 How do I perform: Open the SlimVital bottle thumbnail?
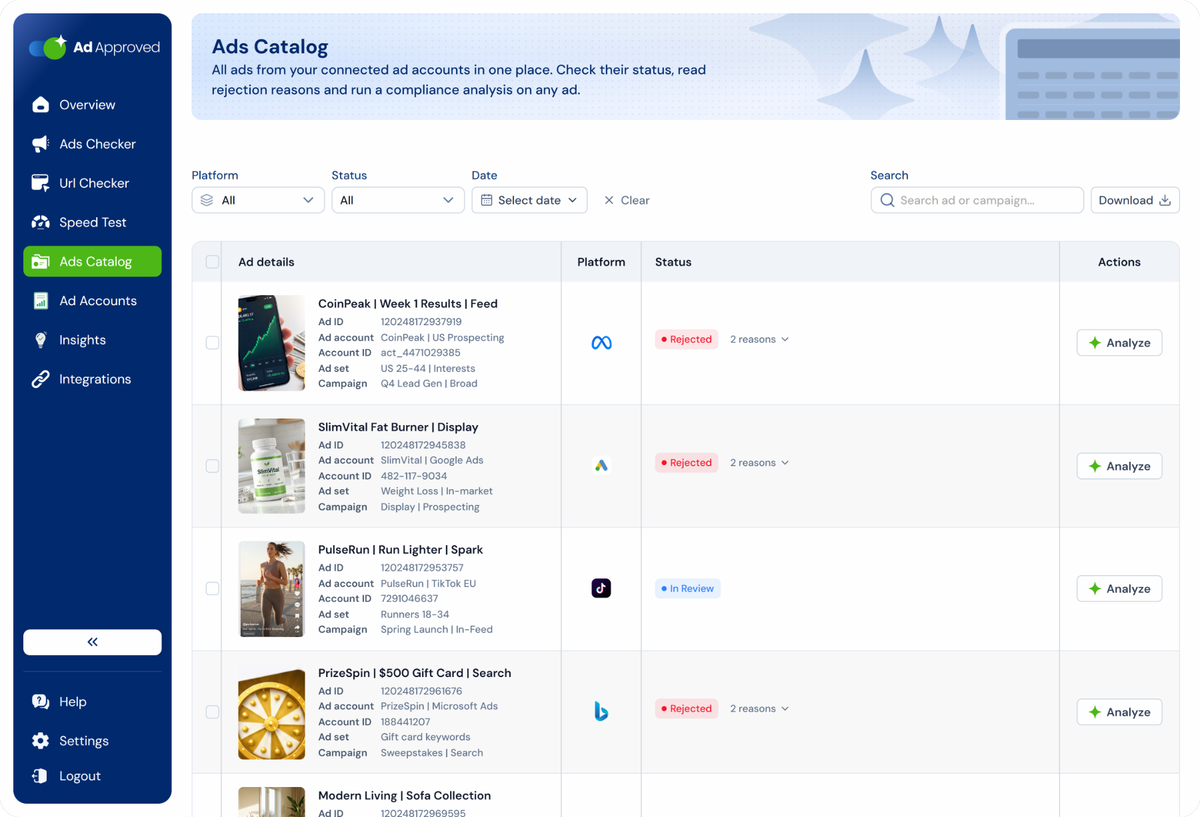271,466
